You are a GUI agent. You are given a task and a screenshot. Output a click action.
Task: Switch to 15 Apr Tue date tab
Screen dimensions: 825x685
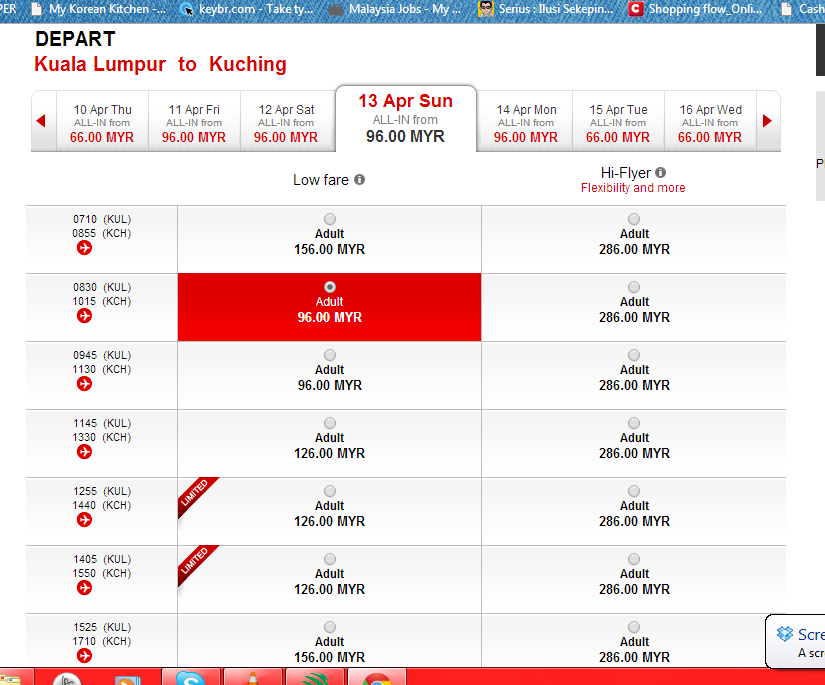pos(618,123)
